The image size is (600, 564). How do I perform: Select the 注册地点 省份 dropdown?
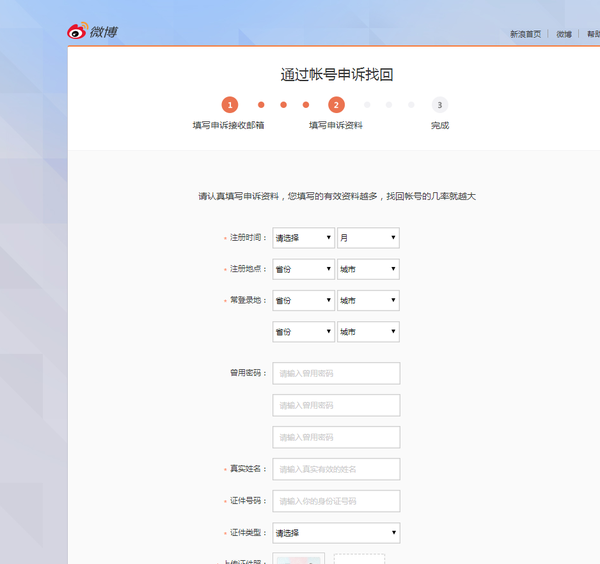pyautogui.click(x=303, y=269)
